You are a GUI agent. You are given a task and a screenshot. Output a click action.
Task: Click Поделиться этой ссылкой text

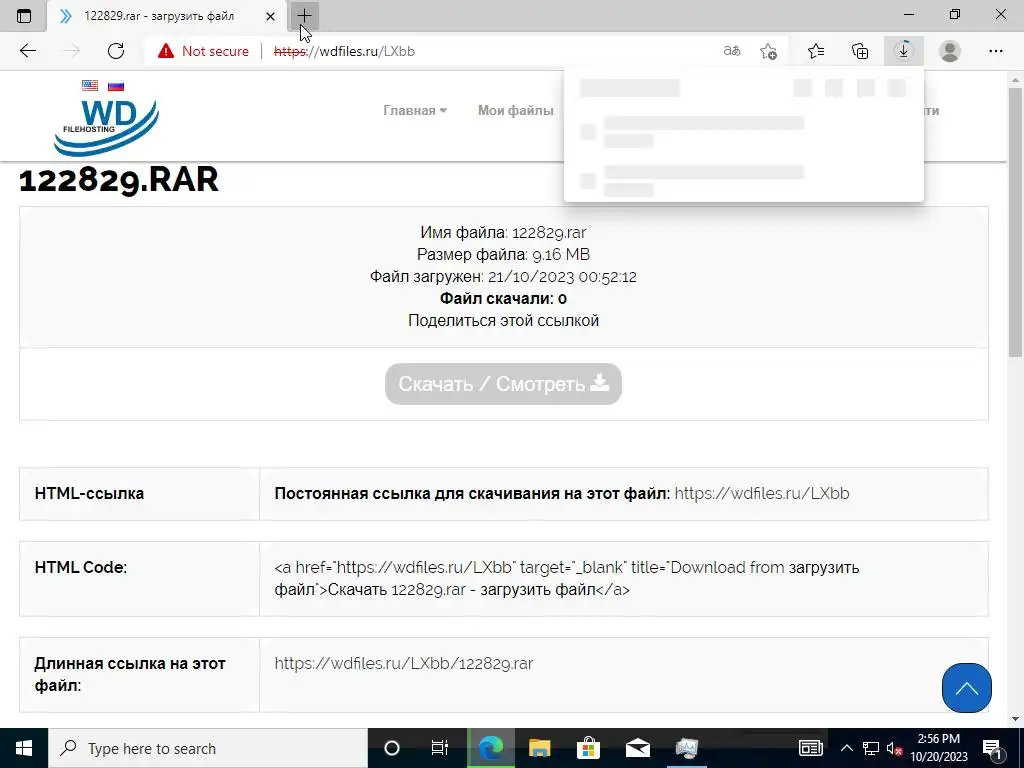coord(504,321)
